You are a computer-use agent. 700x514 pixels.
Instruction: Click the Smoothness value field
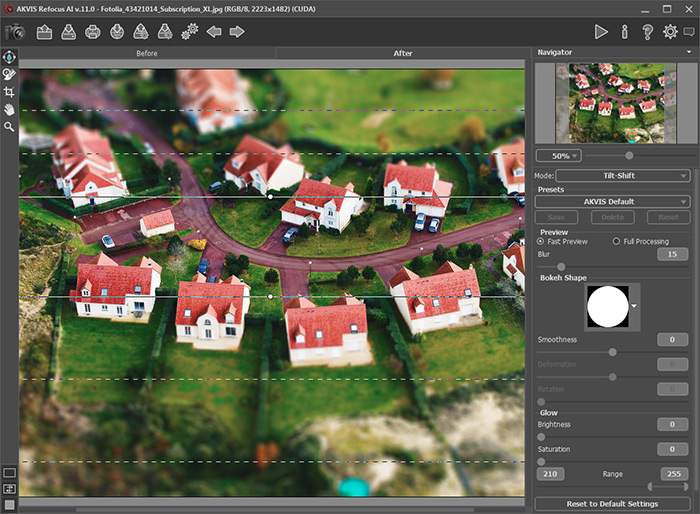(x=672, y=340)
